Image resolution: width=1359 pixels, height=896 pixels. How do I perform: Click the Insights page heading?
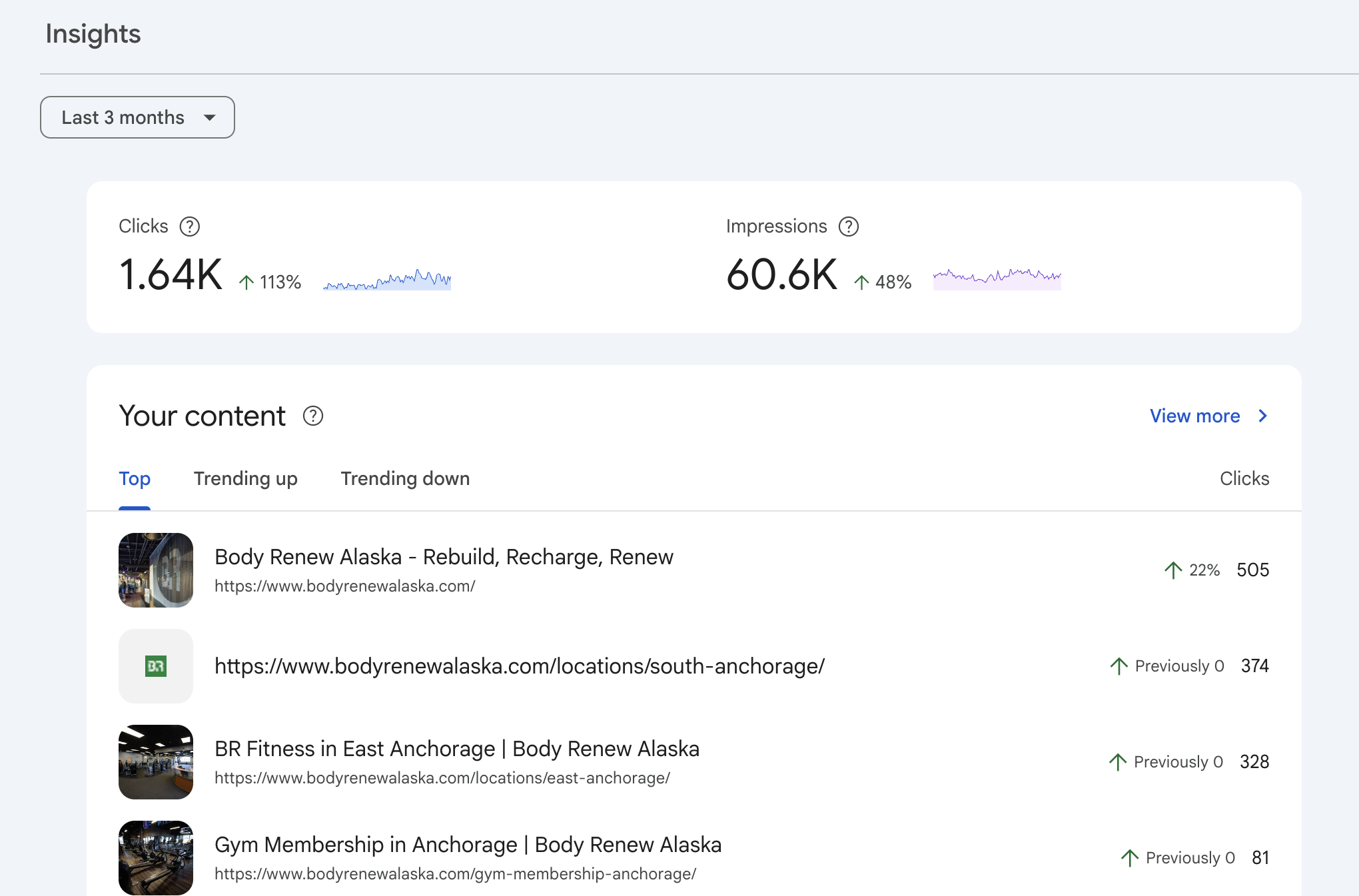[93, 34]
